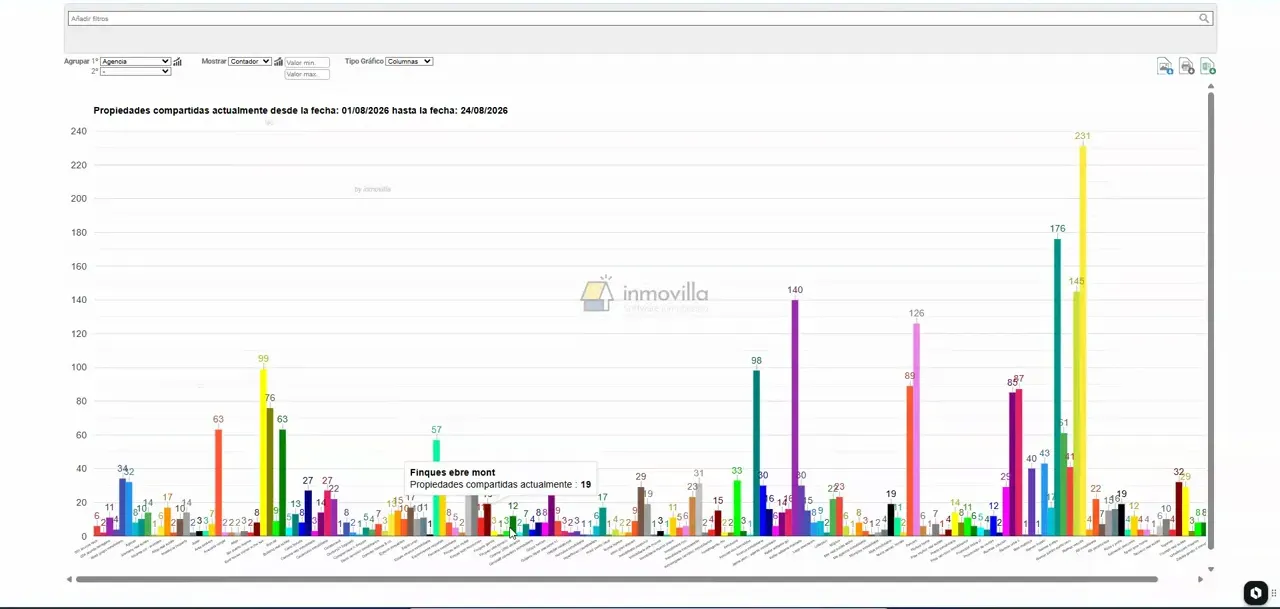Click the sort icon next to Contador dropdown
Image resolution: width=1280 pixels, height=609 pixels.
[x=279, y=61]
